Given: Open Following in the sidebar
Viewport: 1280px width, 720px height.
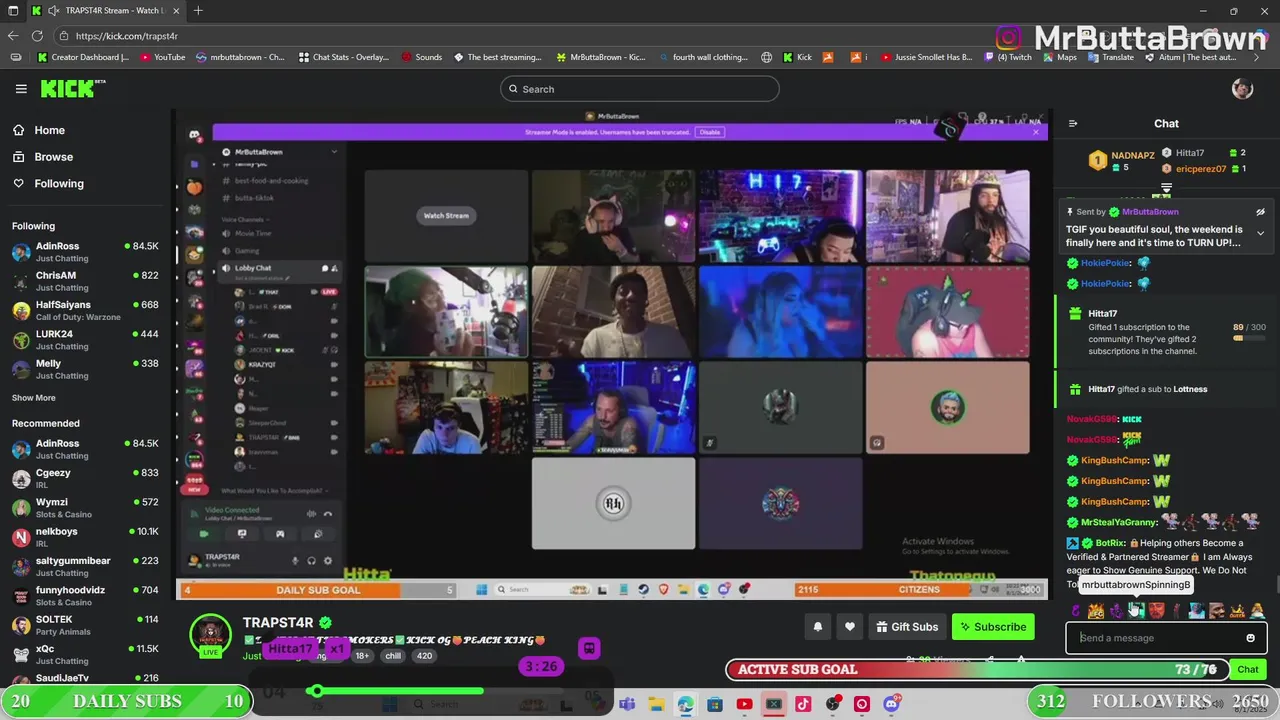Looking at the screenshot, I should click(59, 184).
